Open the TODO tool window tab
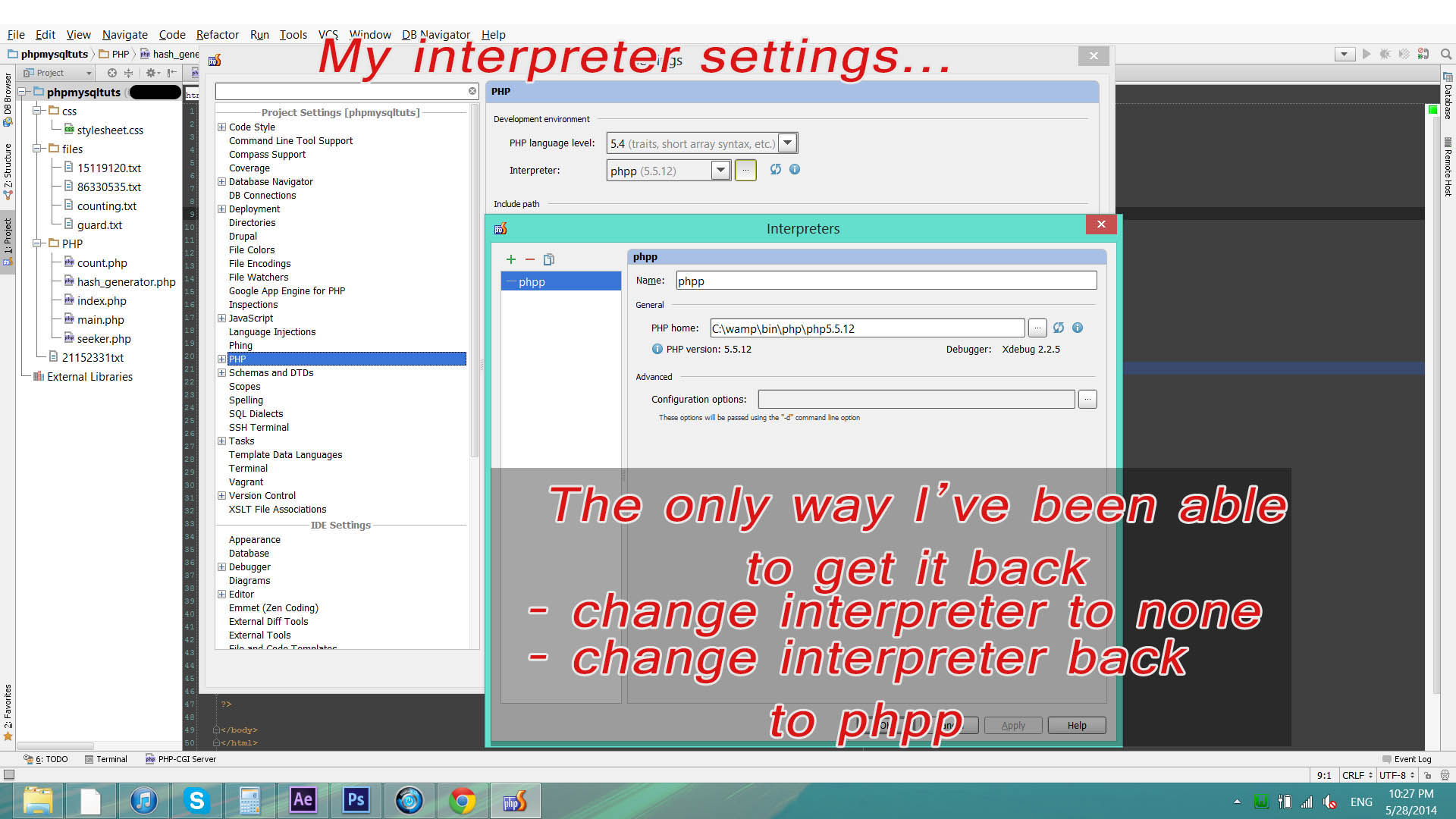 point(45,759)
